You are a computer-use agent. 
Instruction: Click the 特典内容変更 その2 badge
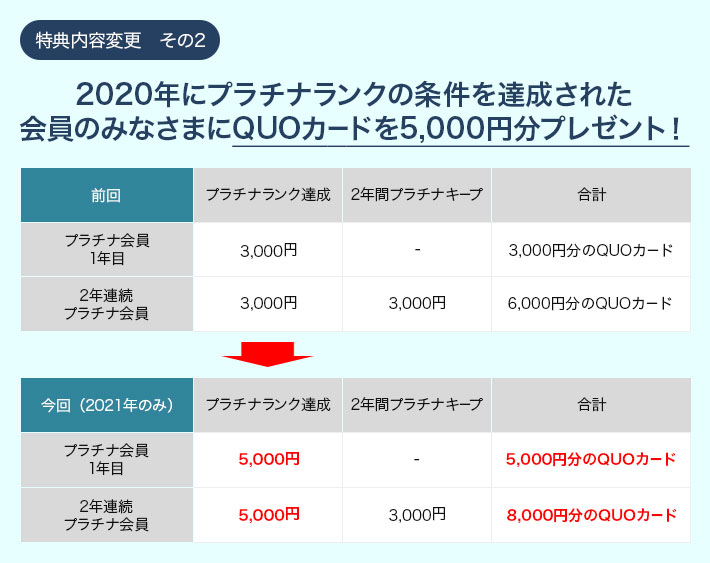120,40
